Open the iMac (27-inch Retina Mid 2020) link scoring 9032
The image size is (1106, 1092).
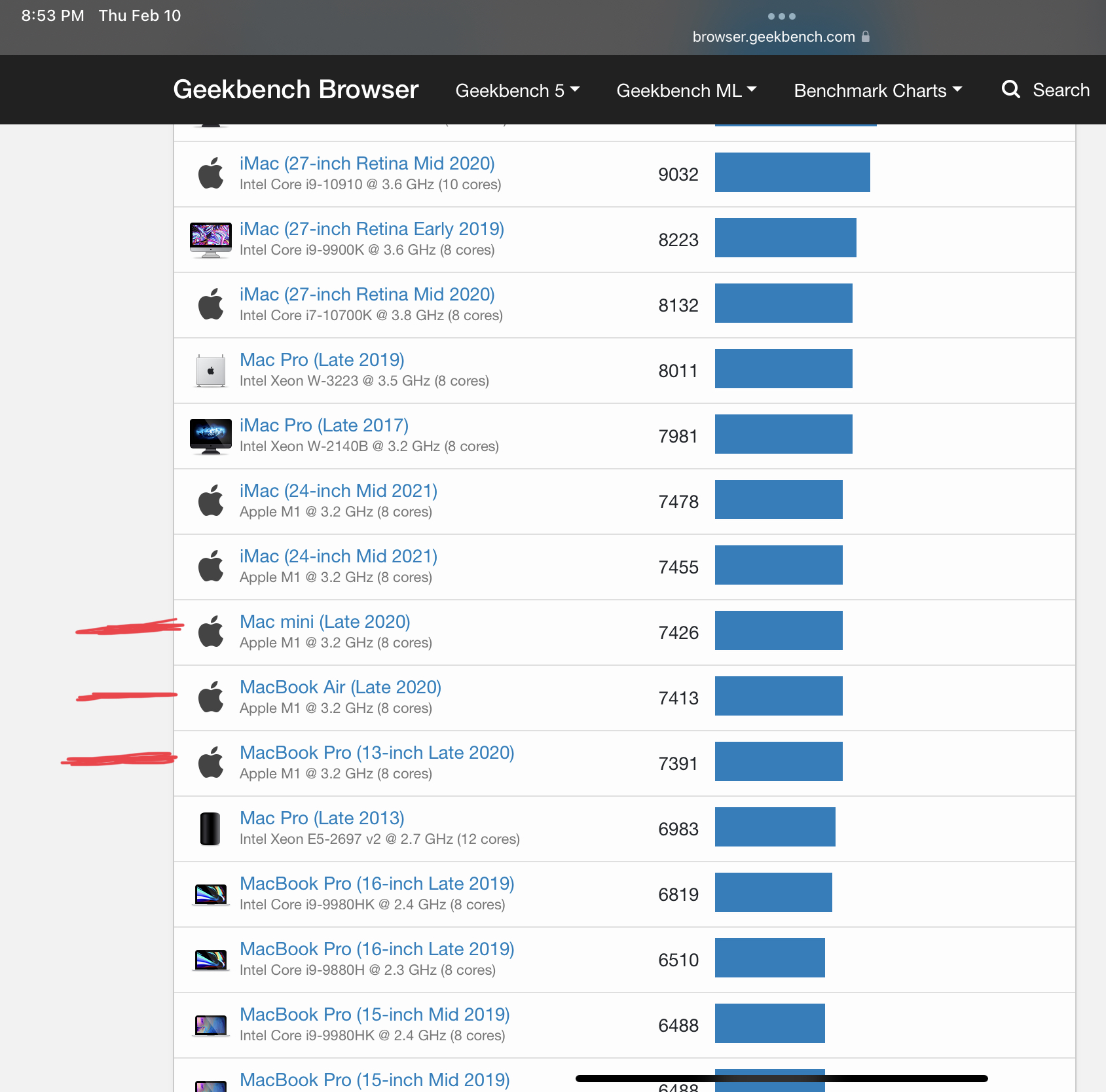click(367, 164)
